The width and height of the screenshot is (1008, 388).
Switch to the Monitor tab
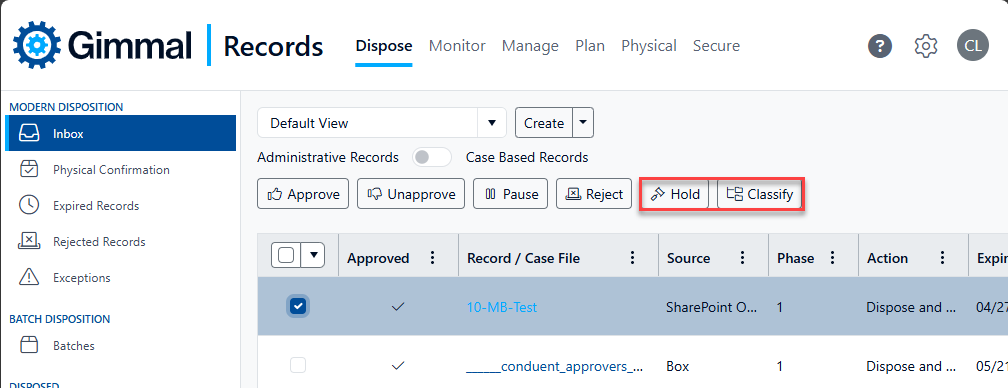click(x=457, y=46)
